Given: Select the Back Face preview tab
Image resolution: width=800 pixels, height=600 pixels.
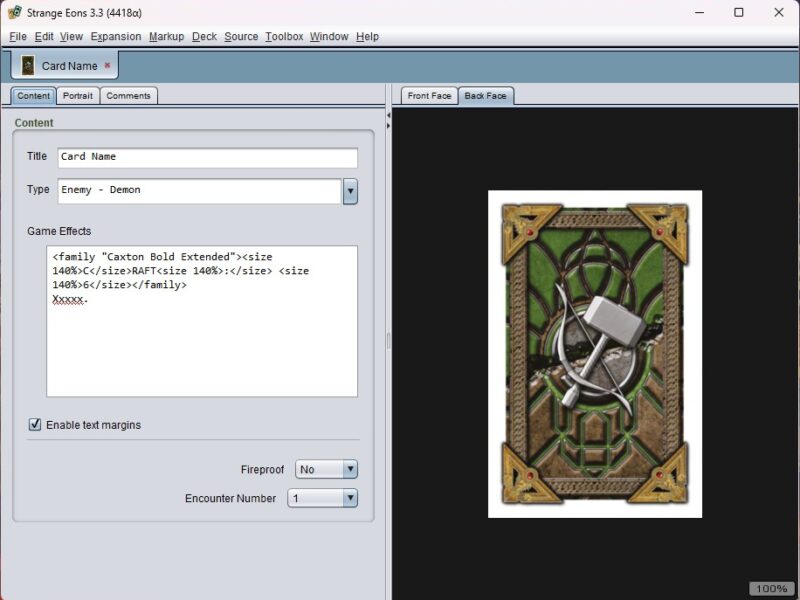Looking at the screenshot, I should pos(485,96).
